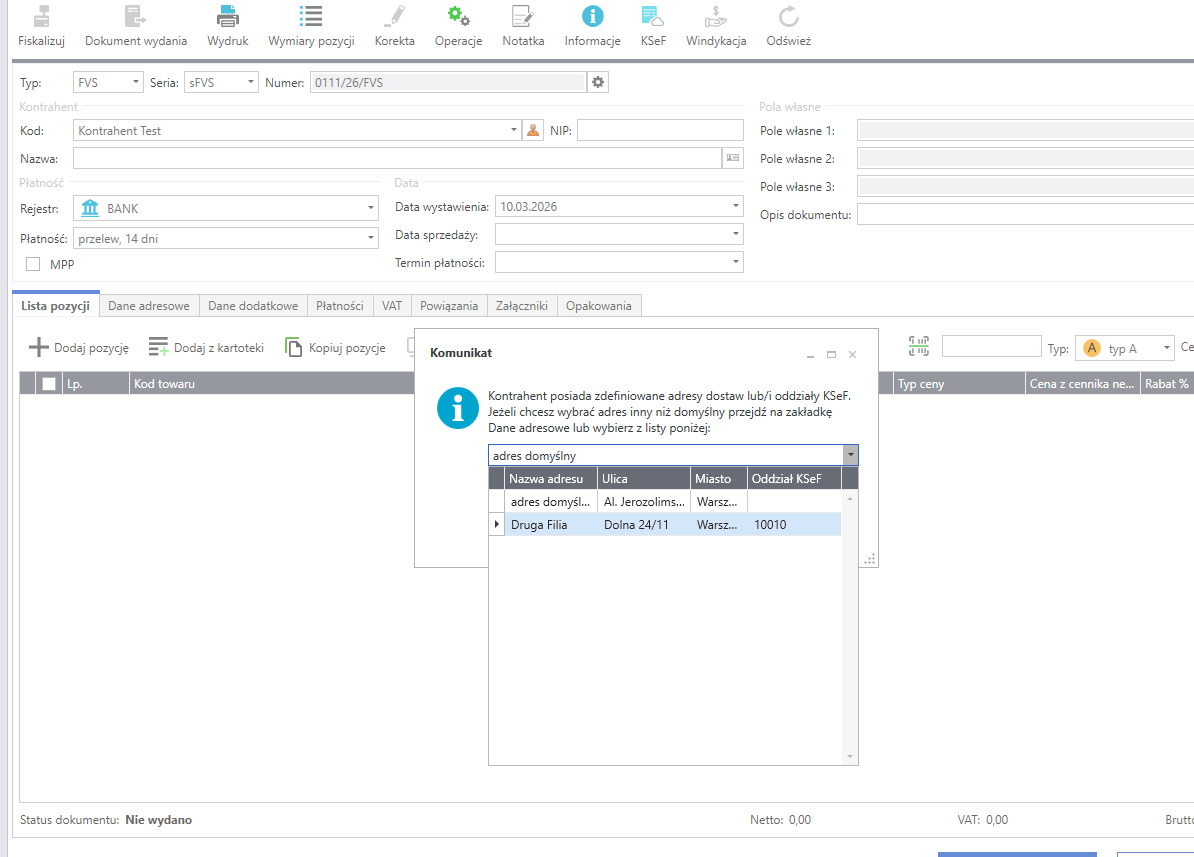The image size is (1194, 857).
Task: Expand the adres domyślny combo box
Action: [850, 456]
